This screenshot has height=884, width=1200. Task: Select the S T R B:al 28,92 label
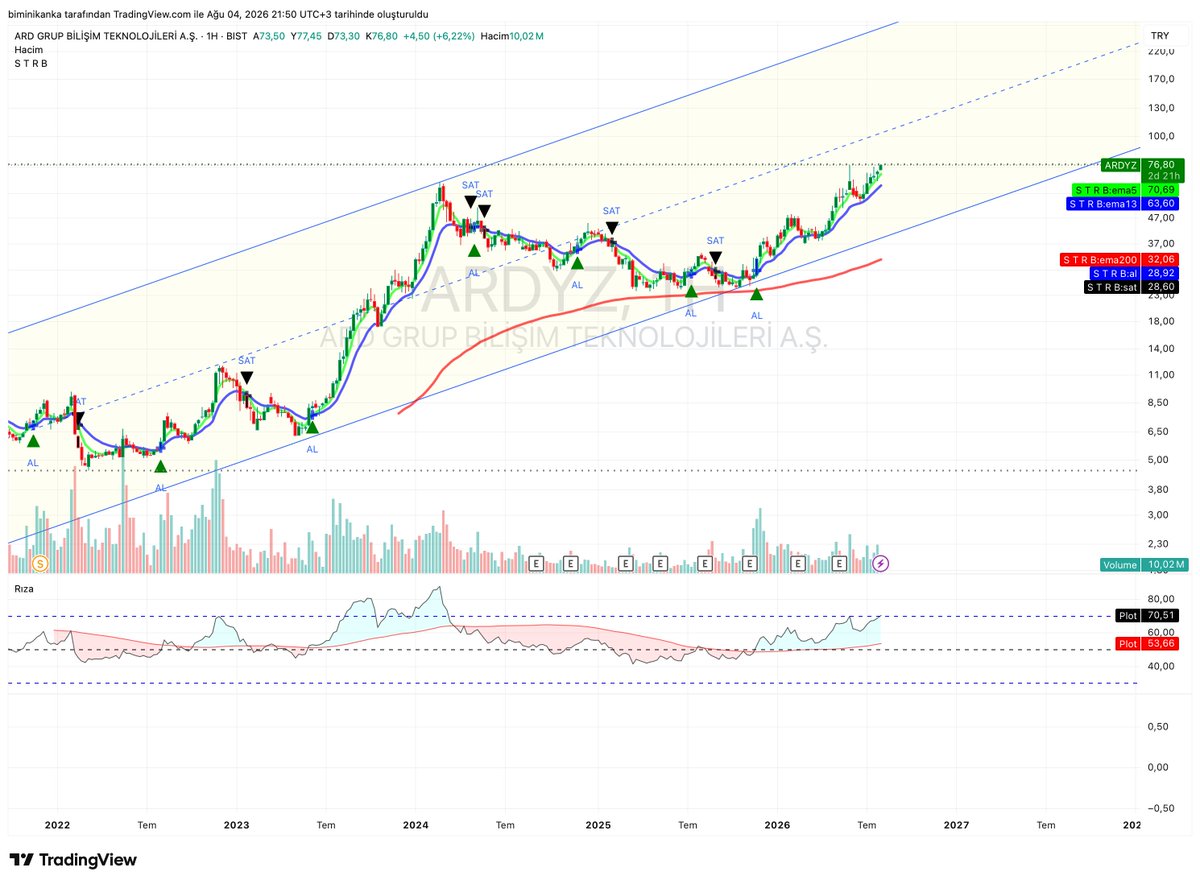1136,273
